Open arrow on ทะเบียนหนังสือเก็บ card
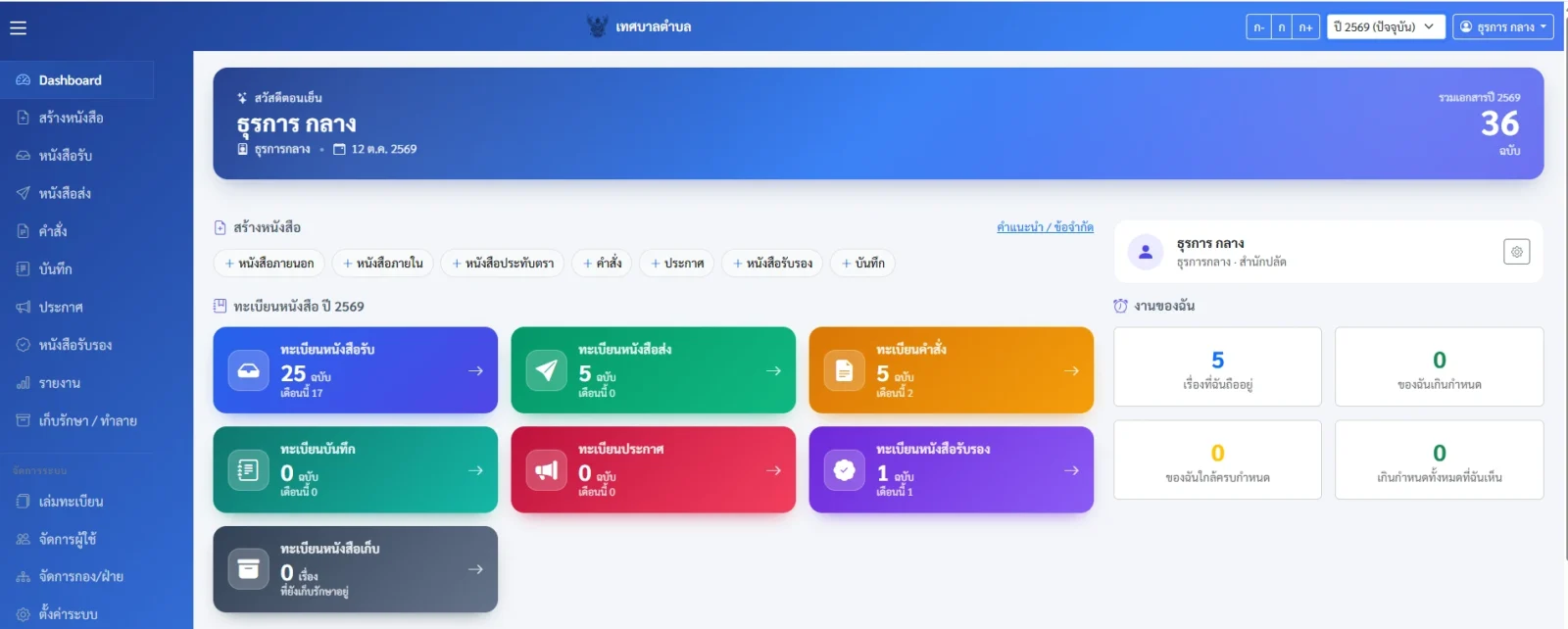Image resolution: width=1568 pixels, height=629 pixels. click(475, 569)
